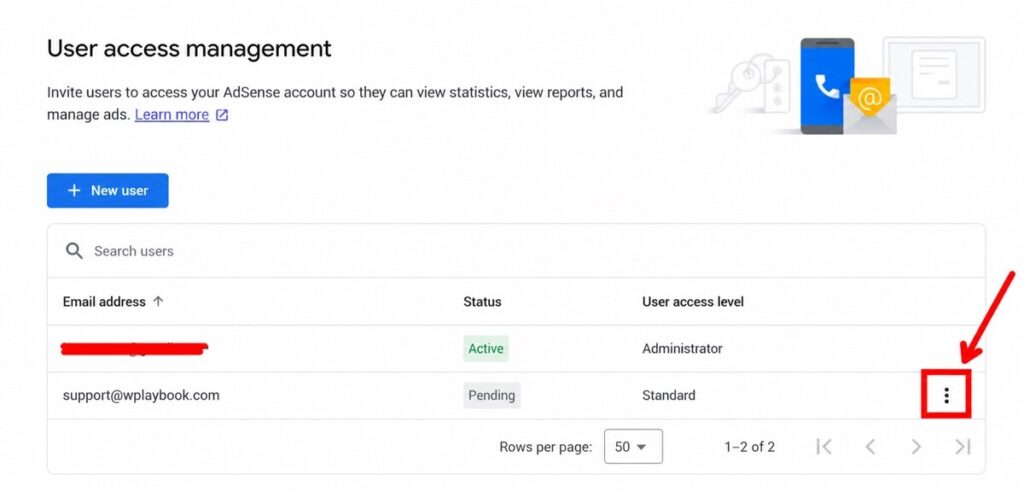Open the Learn more link
The image size is (1024, 492).
[172, 115]
